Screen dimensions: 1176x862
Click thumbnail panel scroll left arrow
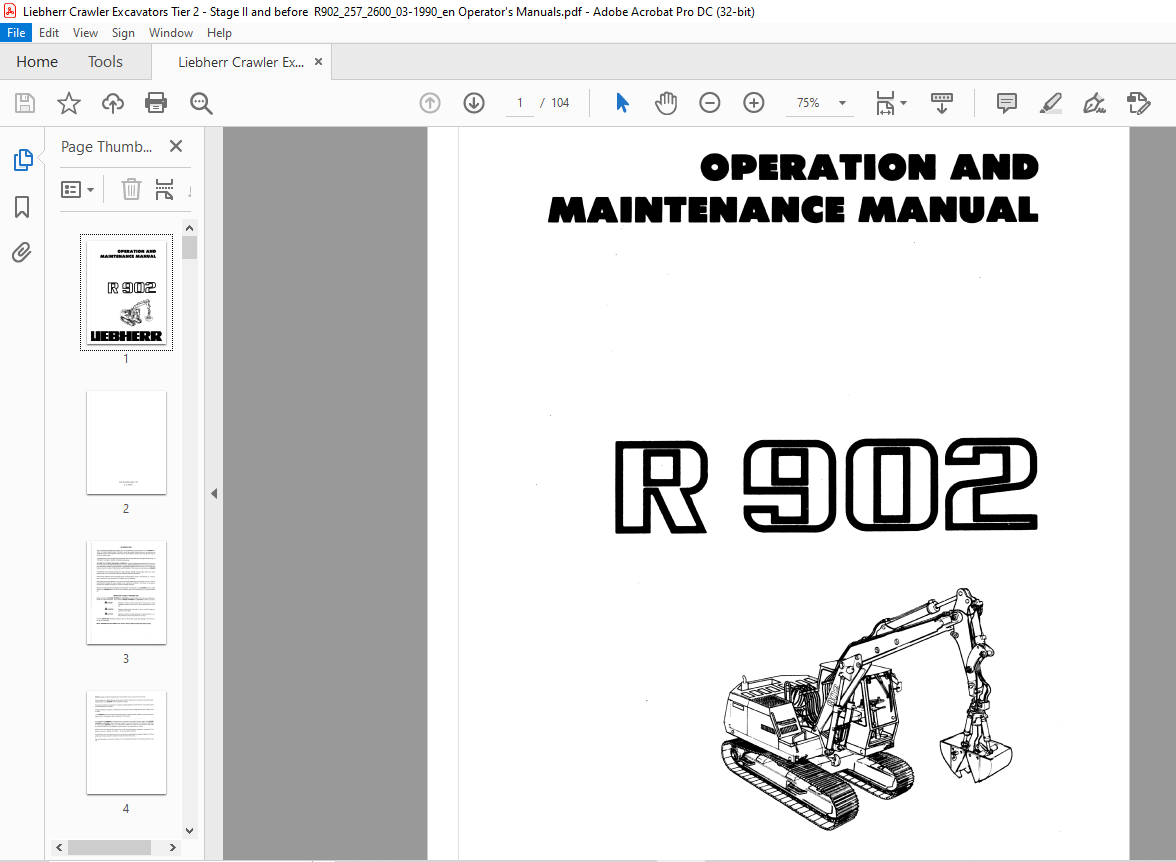point(59,847)
